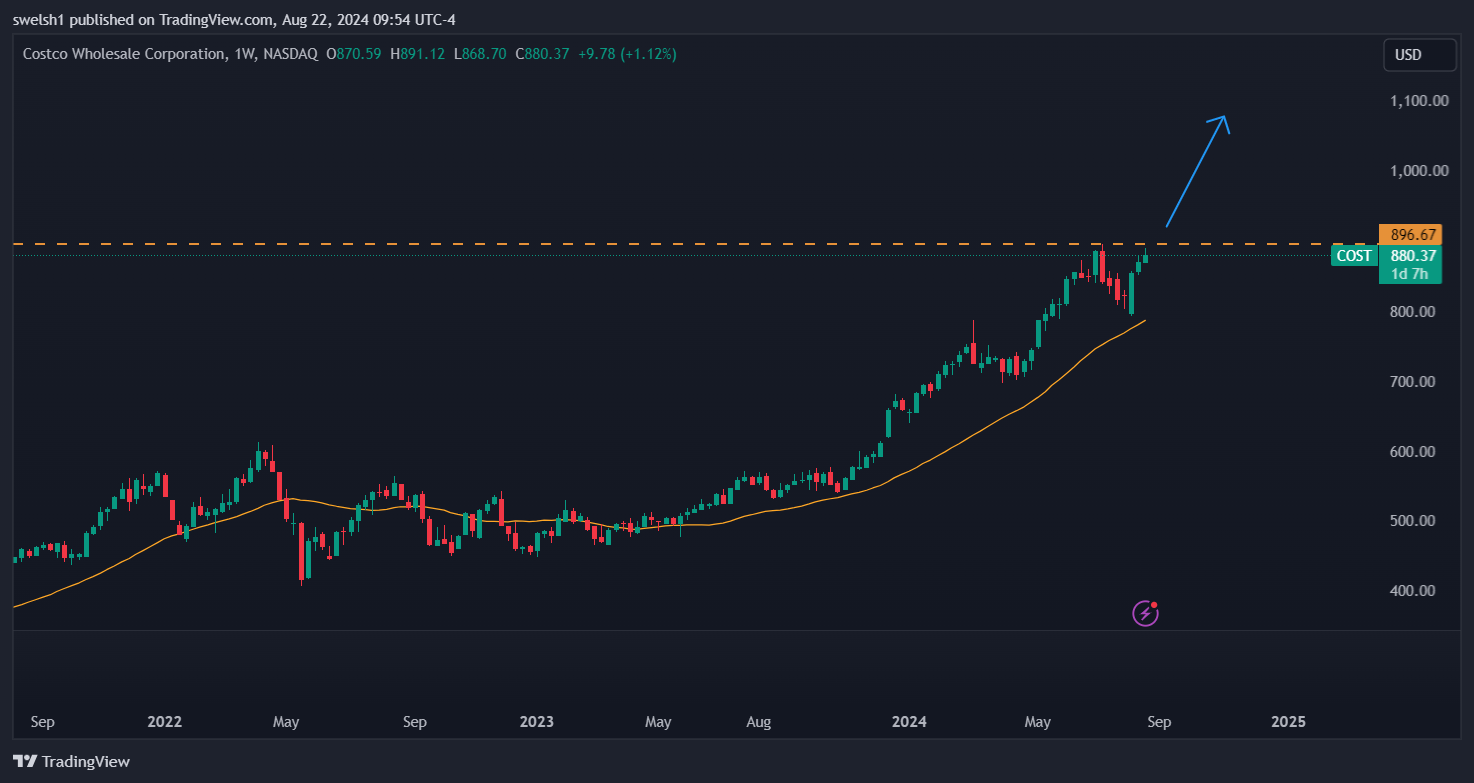Click the purple lightning bolt event icon
The width and height of the screenshot is (1474, 783).
click(1145, 613)
